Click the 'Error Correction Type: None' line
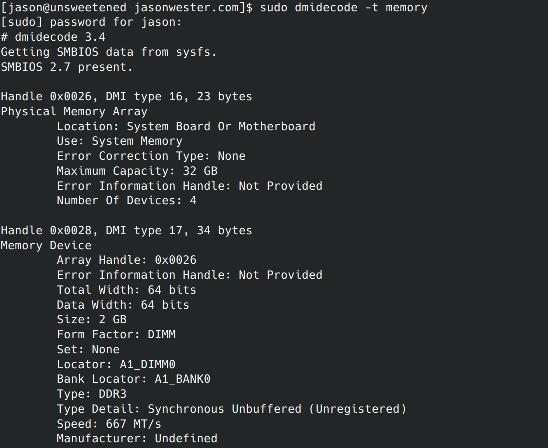 click(x=151, y=156)
